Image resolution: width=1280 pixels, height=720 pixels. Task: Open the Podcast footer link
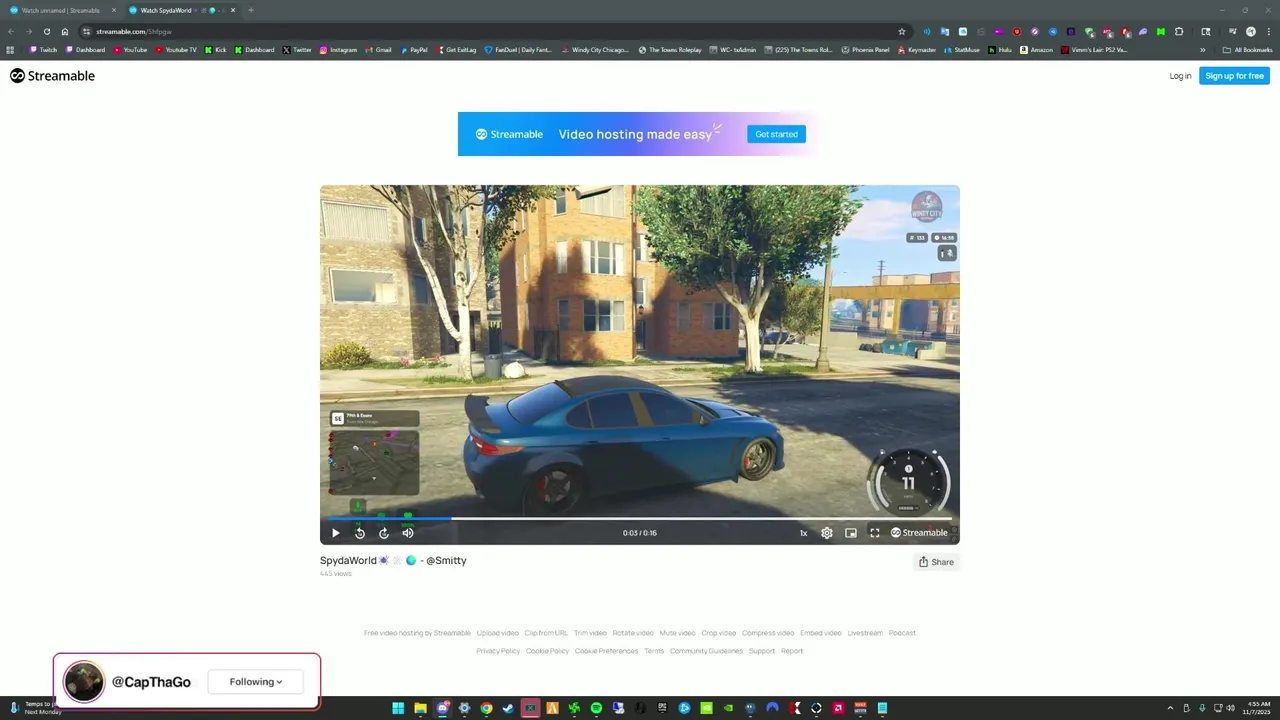(x=902, y=633)
